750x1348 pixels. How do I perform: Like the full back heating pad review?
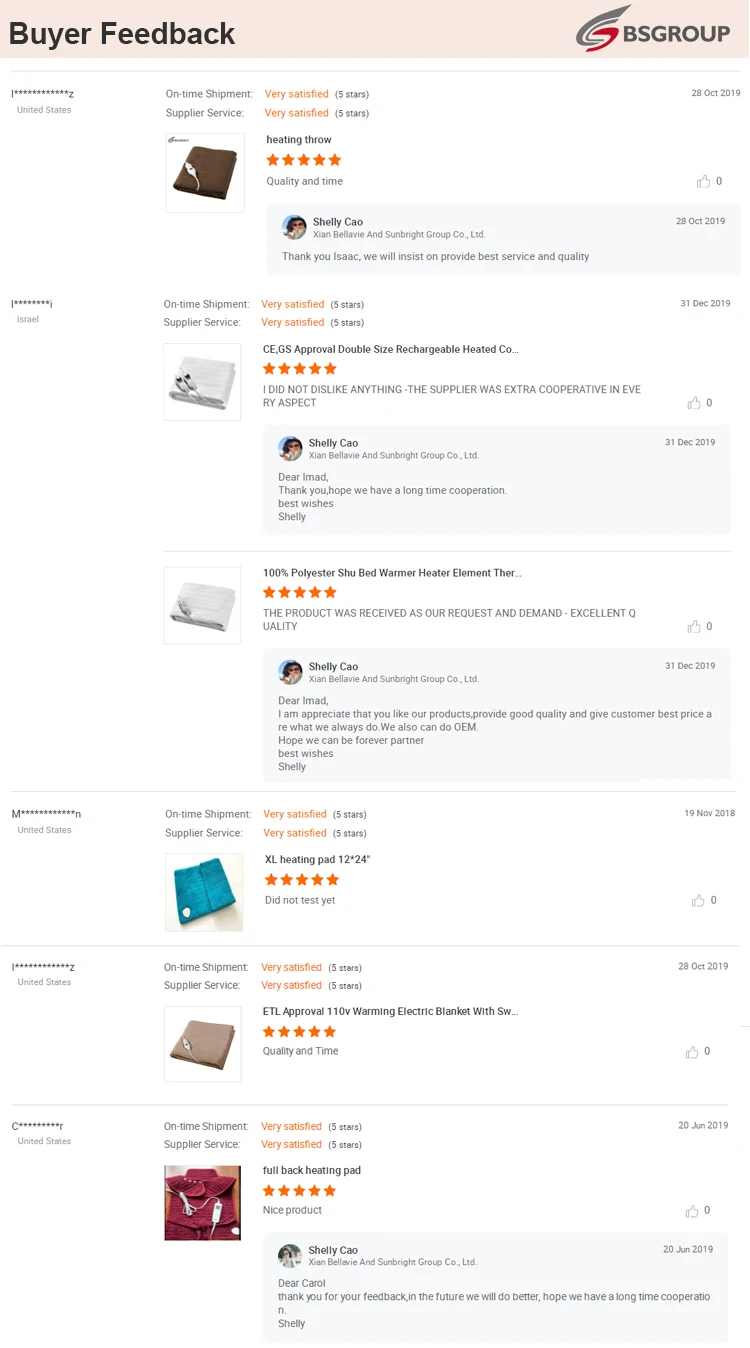[x=692, y=1211]
